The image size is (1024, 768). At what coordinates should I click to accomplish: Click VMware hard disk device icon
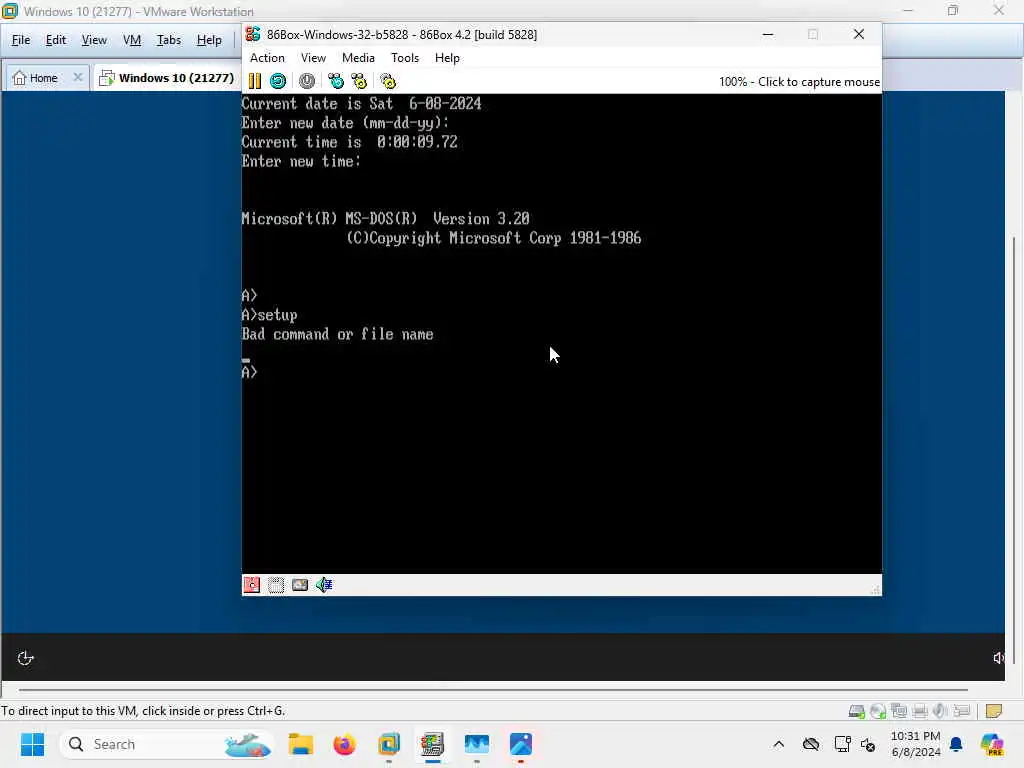point(856,711)
